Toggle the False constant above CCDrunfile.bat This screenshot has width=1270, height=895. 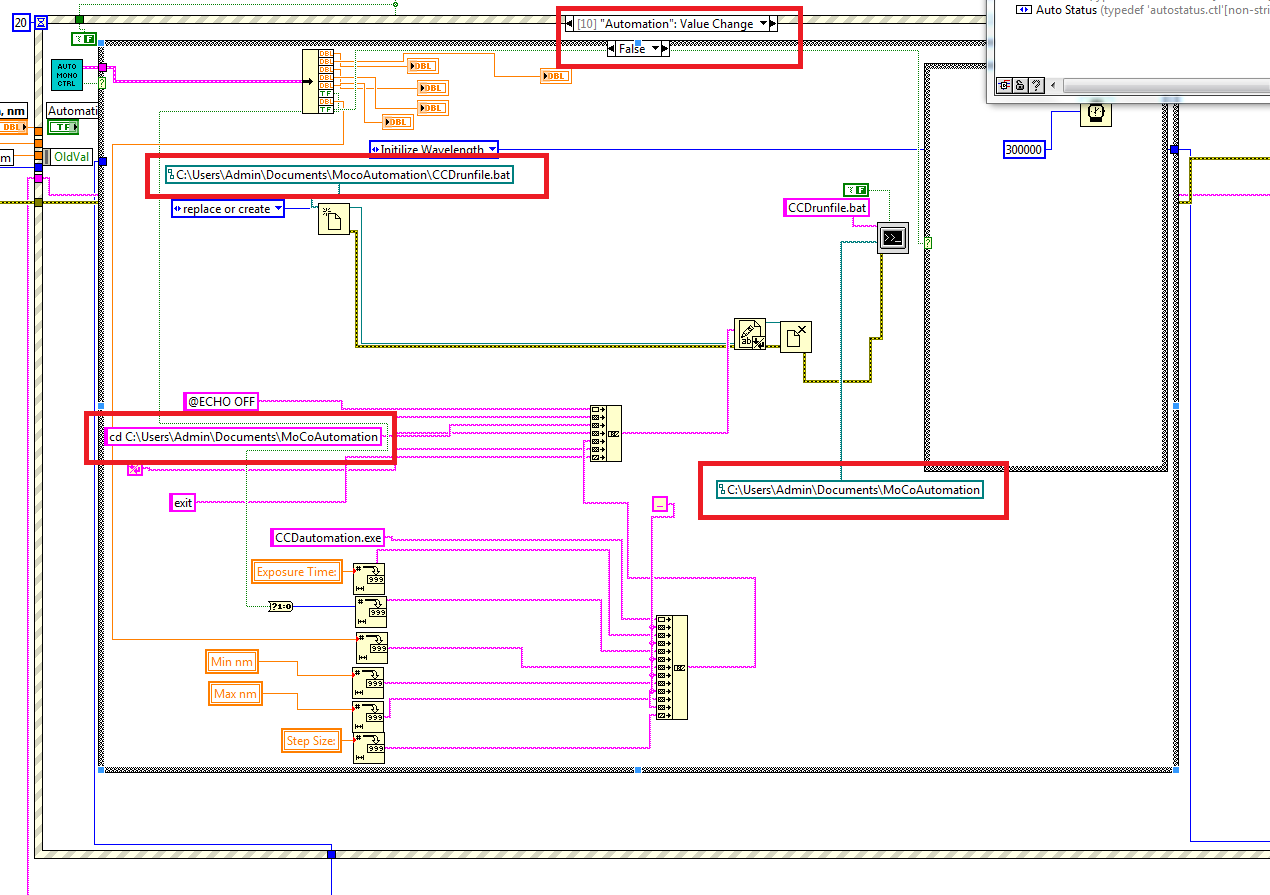click(856, 189)
